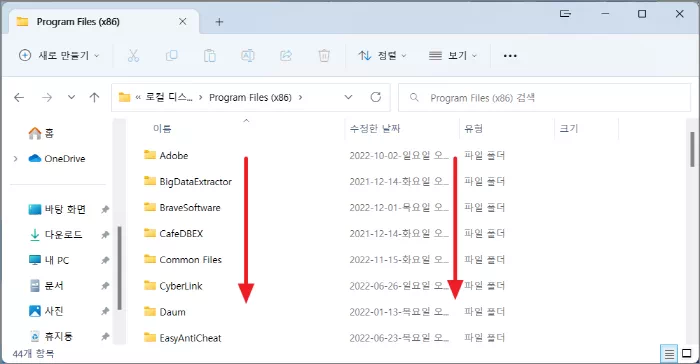This screenshot has height=364, width=700.
Task: Click the Delete trash can icon
Action: 324,56
